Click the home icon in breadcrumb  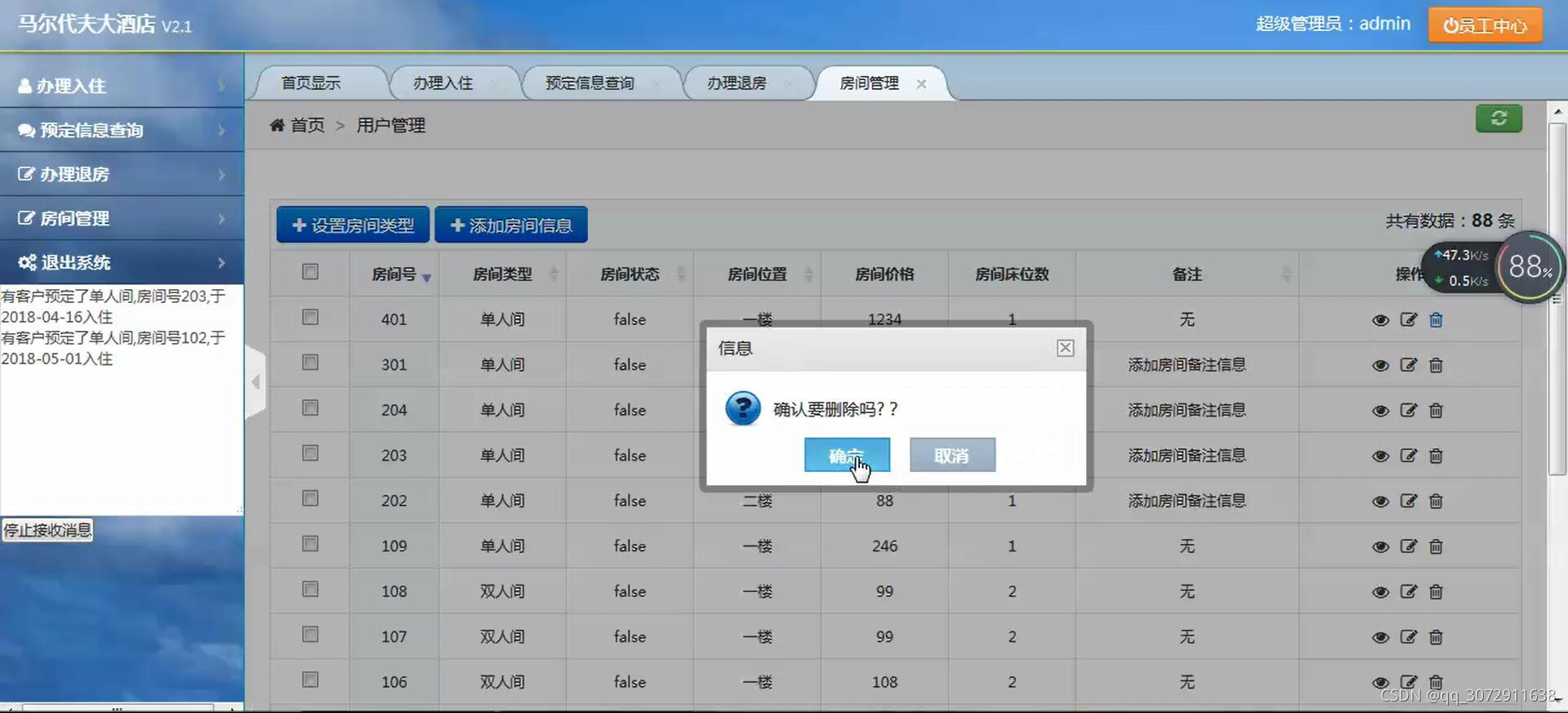click(x=277, y=125)
